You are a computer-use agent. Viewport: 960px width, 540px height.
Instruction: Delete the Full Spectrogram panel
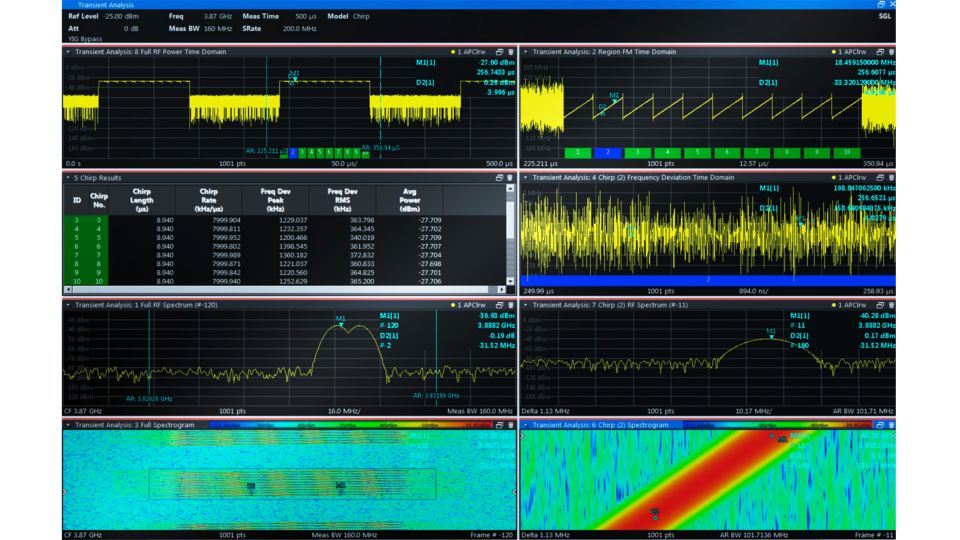click(x=511, y=425)
